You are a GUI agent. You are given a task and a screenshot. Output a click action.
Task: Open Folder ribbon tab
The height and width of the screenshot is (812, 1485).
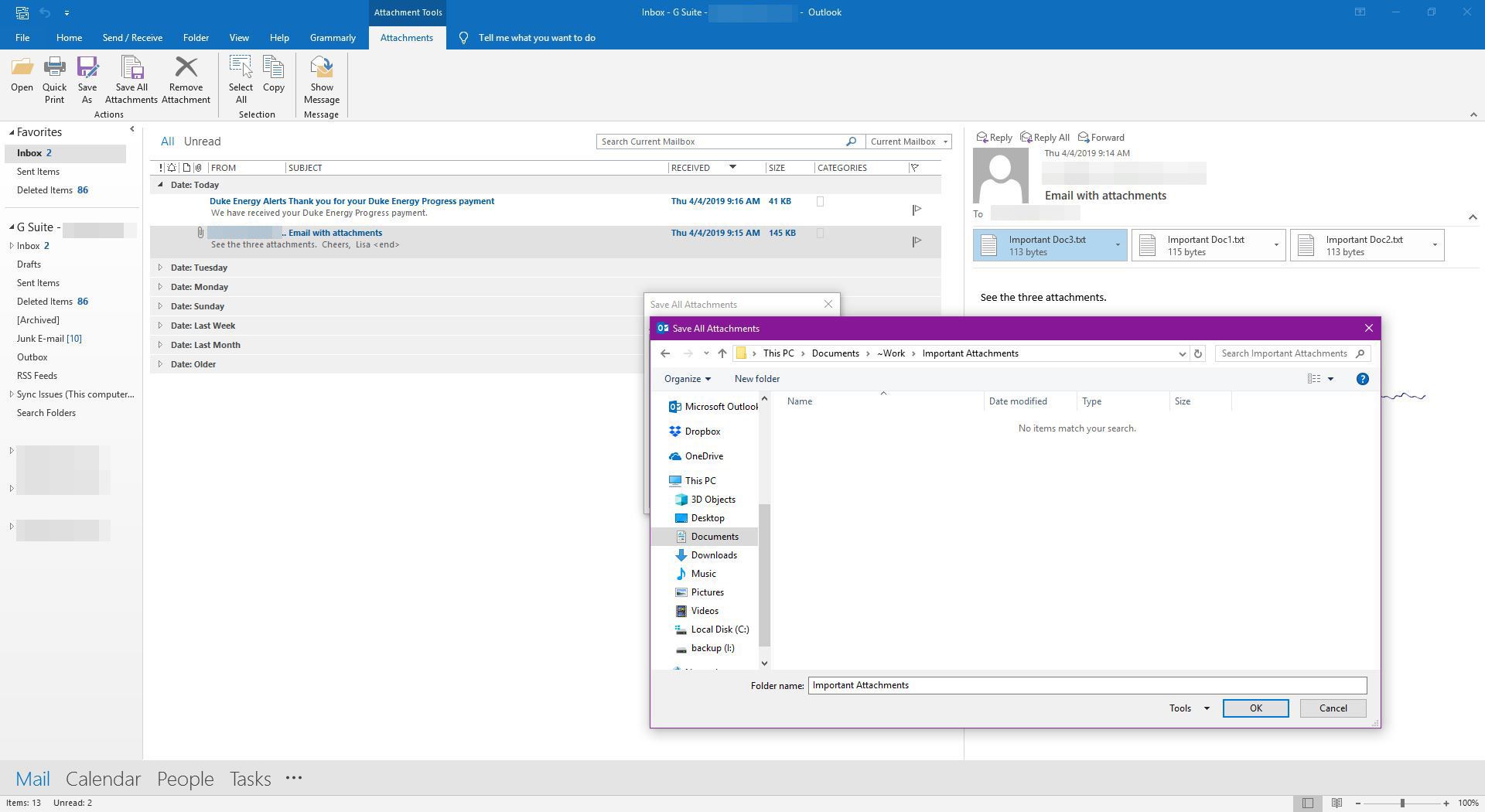pyautogui.click(x=196, y=38)
